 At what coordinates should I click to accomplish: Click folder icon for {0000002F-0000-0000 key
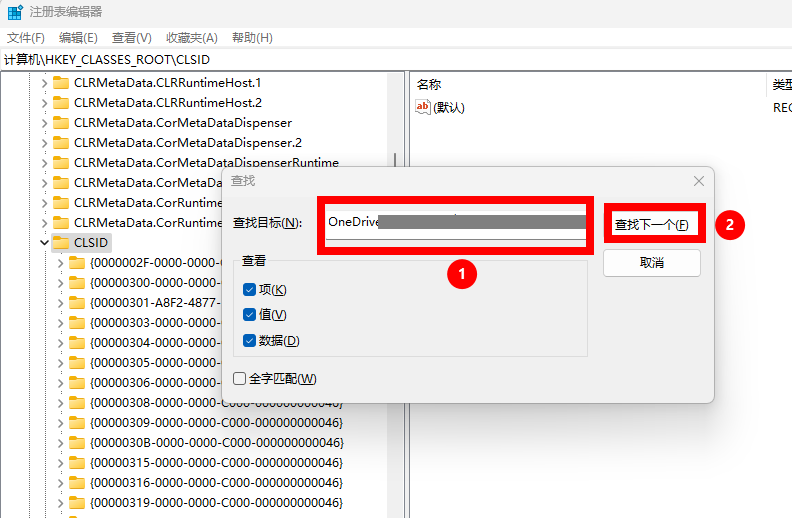tap(77, 263)
